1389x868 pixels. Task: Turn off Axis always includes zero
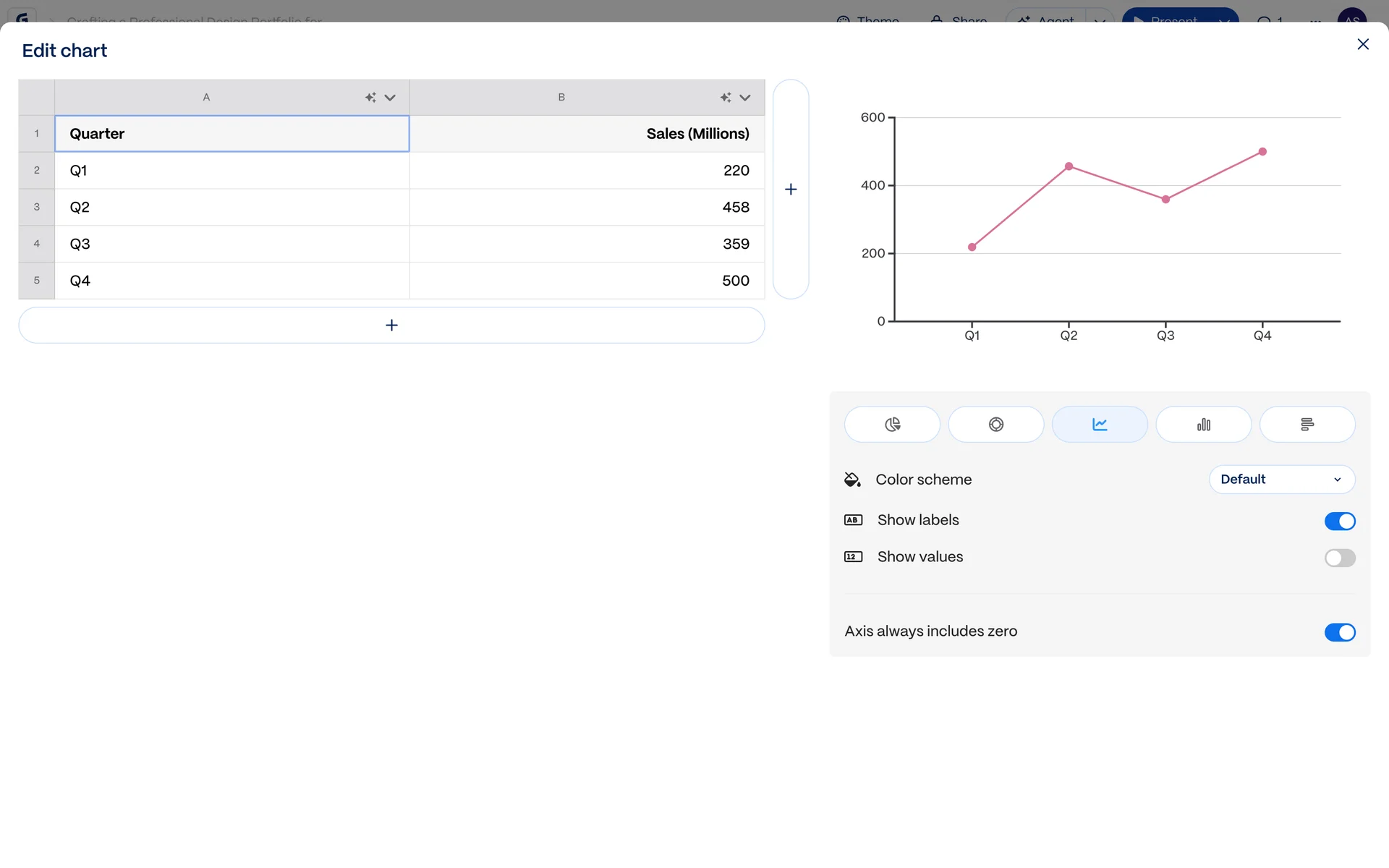click(1339, 632)
